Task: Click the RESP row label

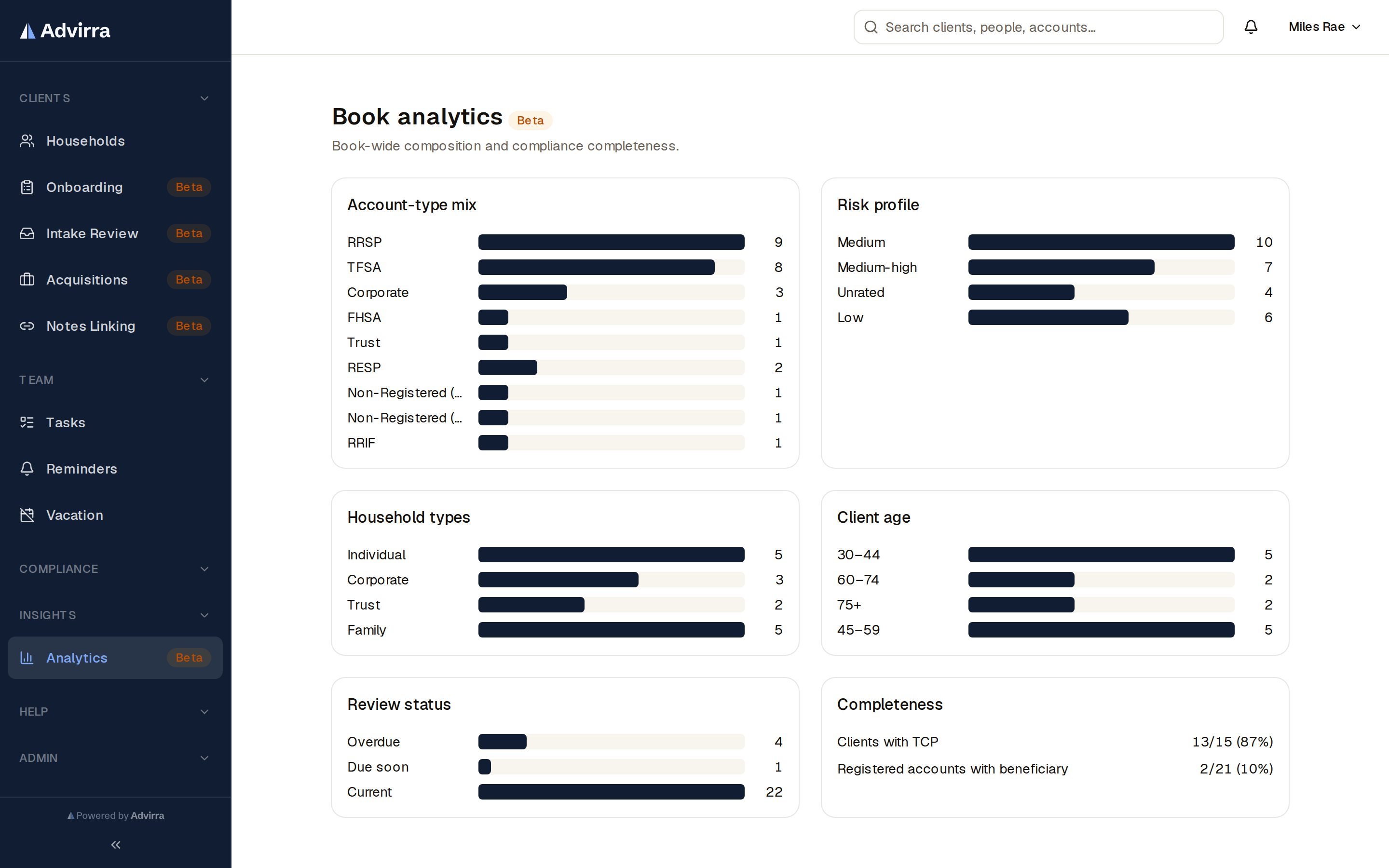Action: [x=364, y=367]
